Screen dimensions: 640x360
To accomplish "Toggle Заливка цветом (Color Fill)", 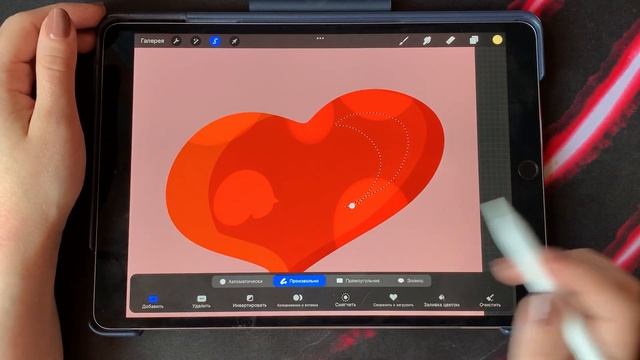I will (x=442, y=301).
